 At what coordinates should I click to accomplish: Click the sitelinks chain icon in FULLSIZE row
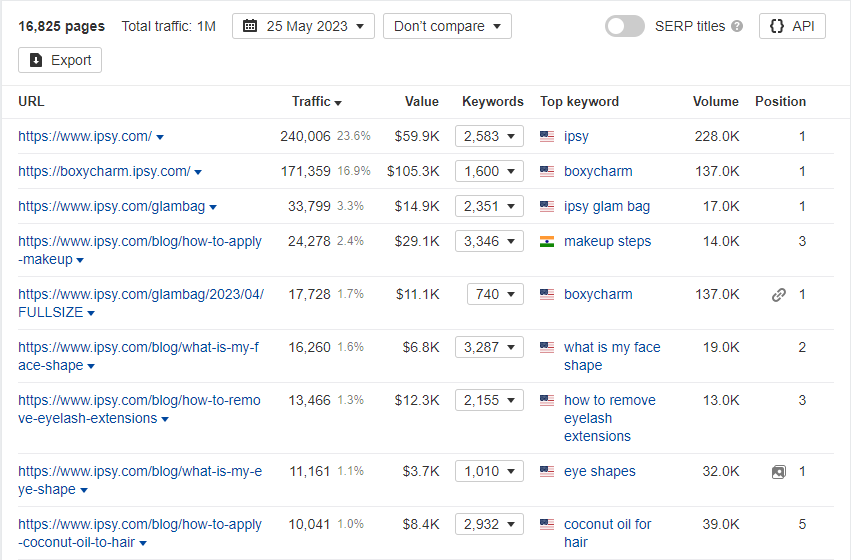coord(779,295)
